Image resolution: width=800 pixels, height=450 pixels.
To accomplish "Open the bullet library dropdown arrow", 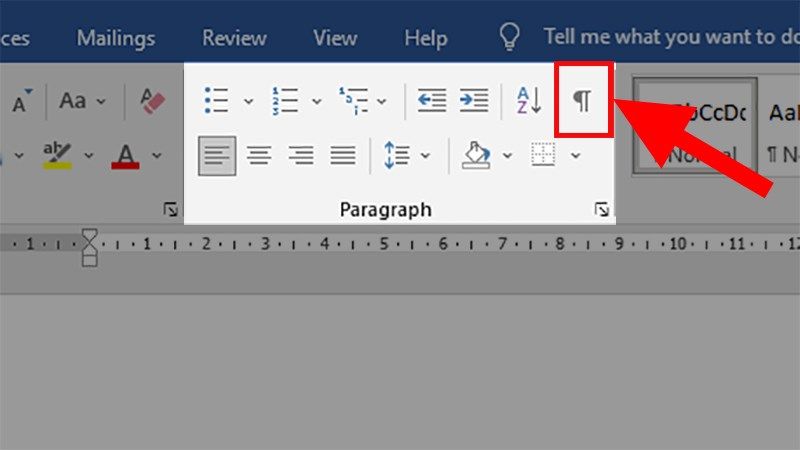I will pos(248,101).
